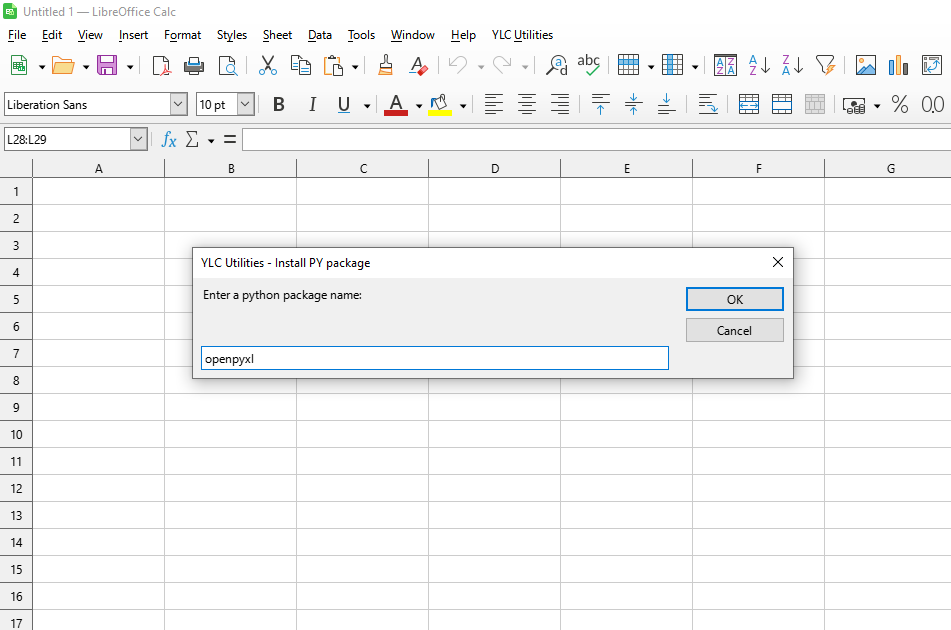The image size is (951, 630).
Task: Toggle Underline formatting
Action: tap(344, 105)
